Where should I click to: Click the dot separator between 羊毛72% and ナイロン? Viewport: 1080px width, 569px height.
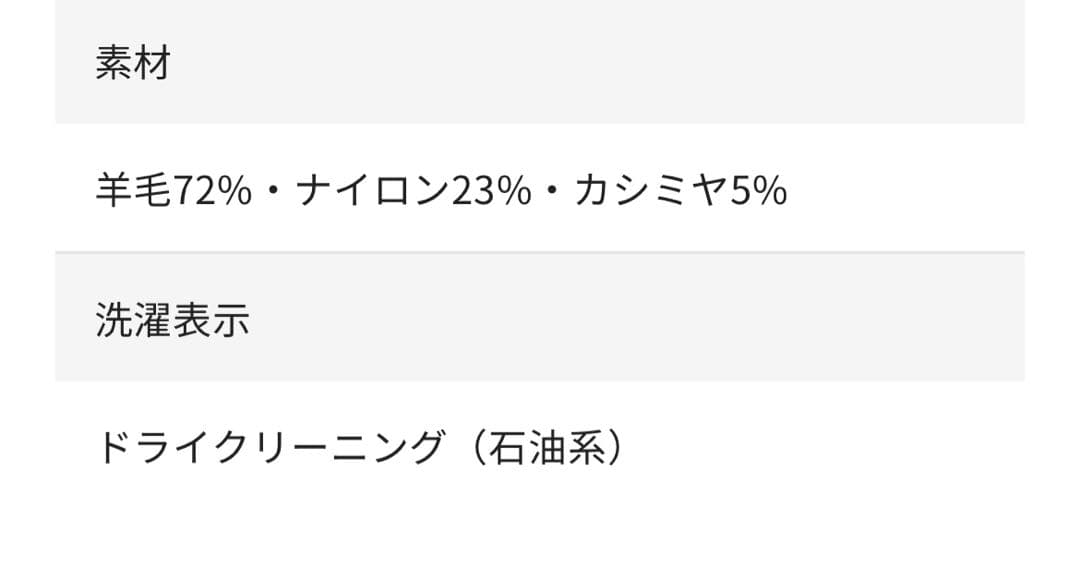(x=273, y=190)
